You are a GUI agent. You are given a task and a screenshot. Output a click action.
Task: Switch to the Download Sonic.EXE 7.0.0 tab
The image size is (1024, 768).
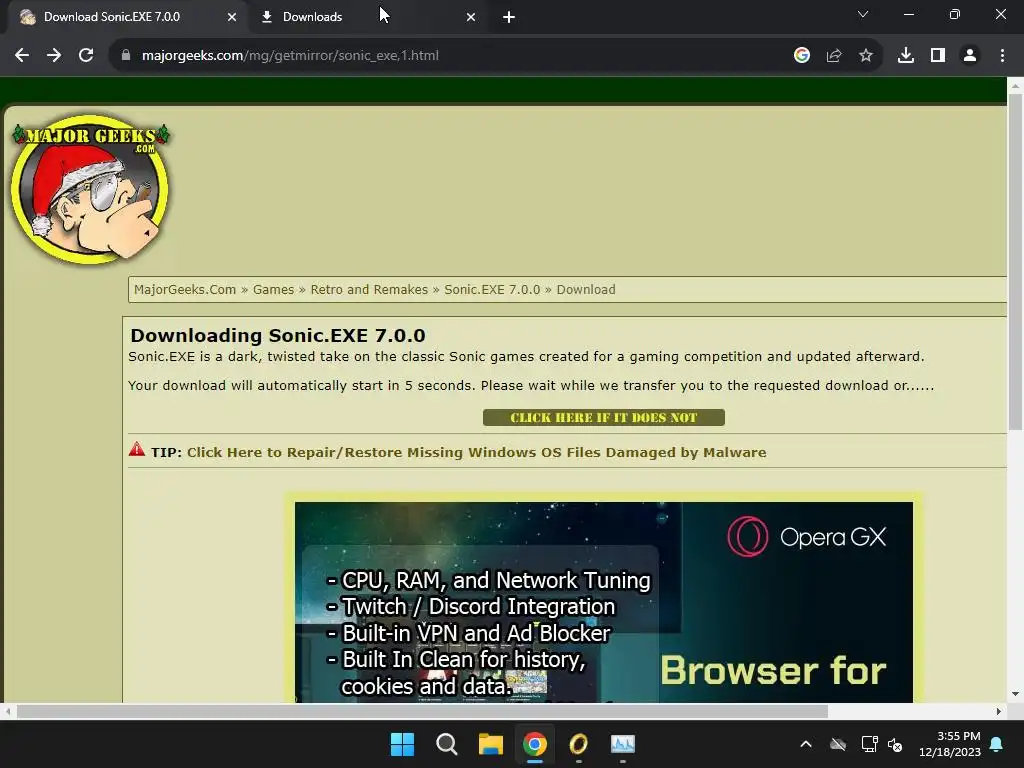tap(126, 17)
